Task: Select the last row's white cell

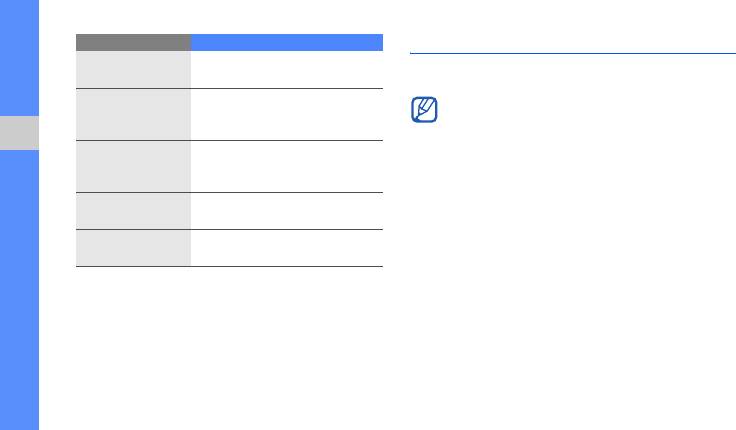Action: click(x=287, y=248)
